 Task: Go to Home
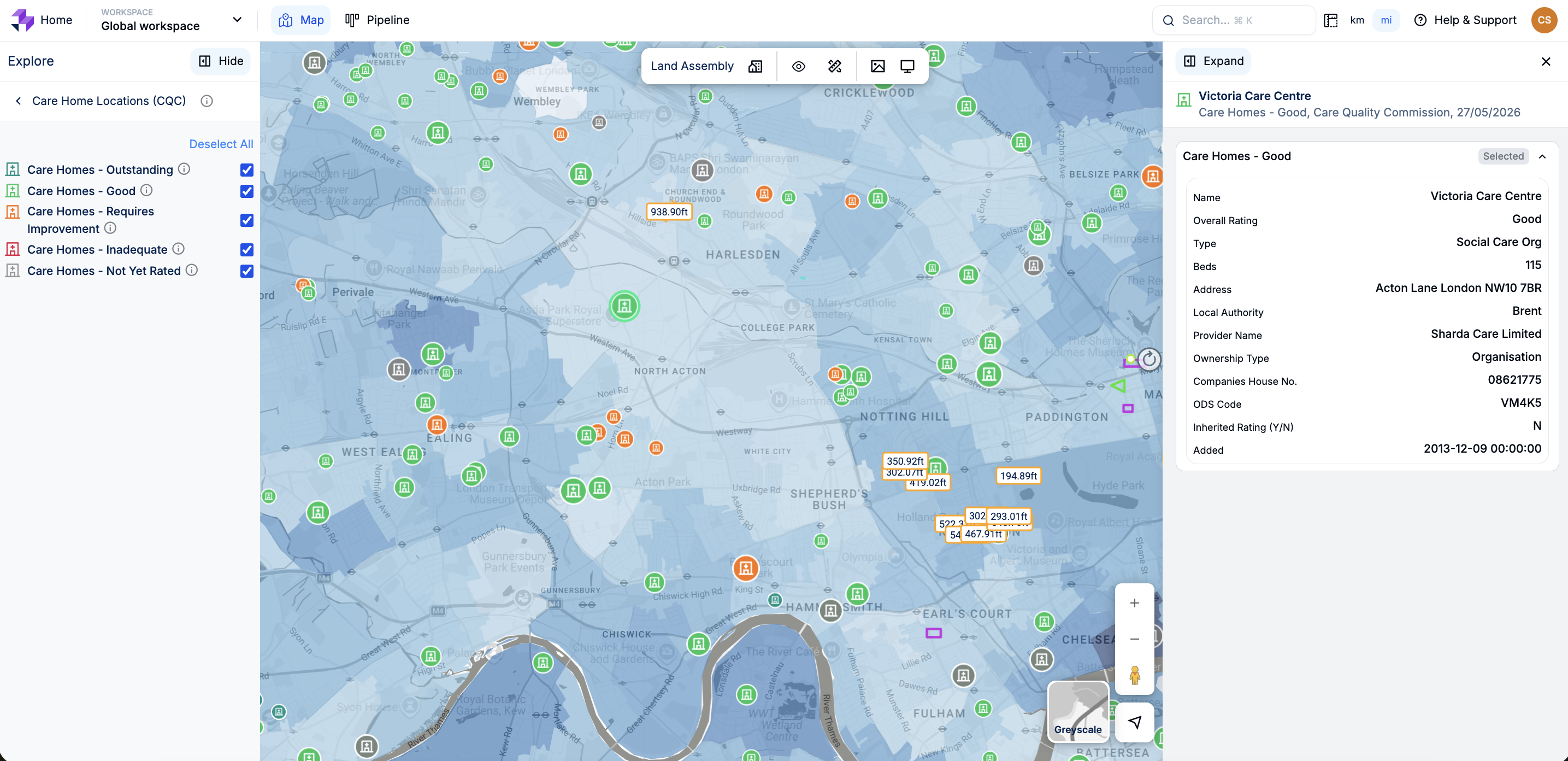(56, 20)
